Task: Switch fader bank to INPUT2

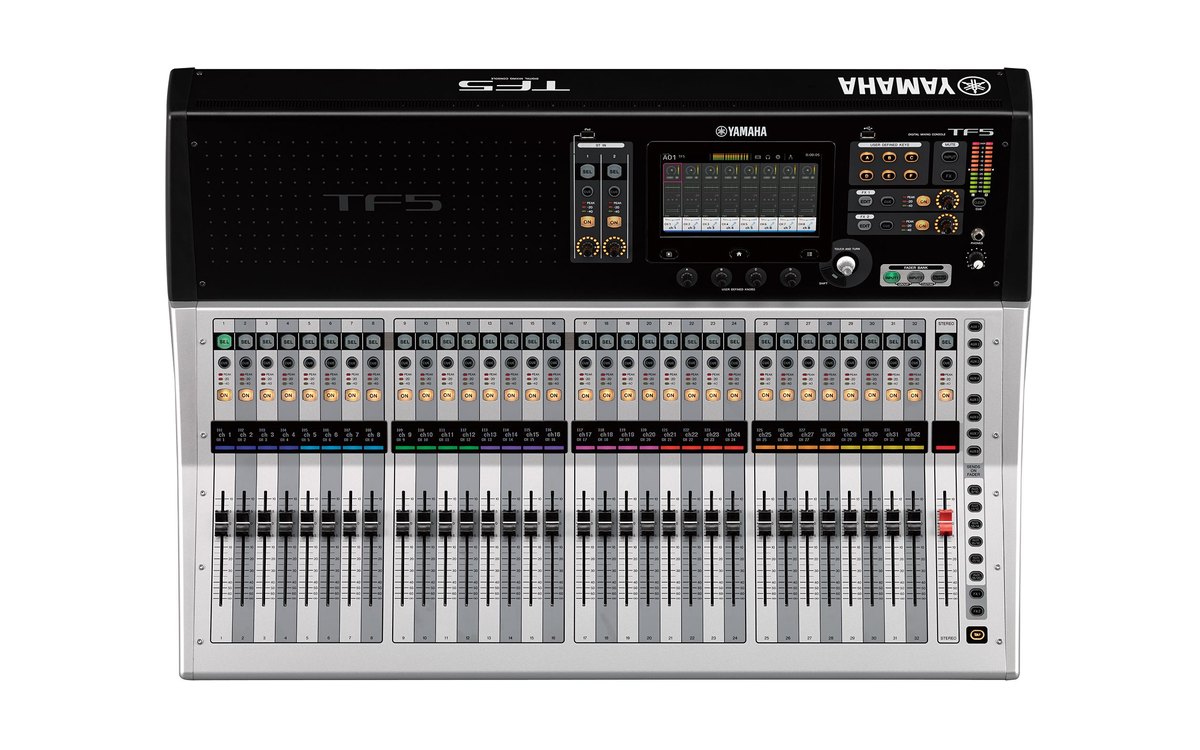Action: (915, 278)
